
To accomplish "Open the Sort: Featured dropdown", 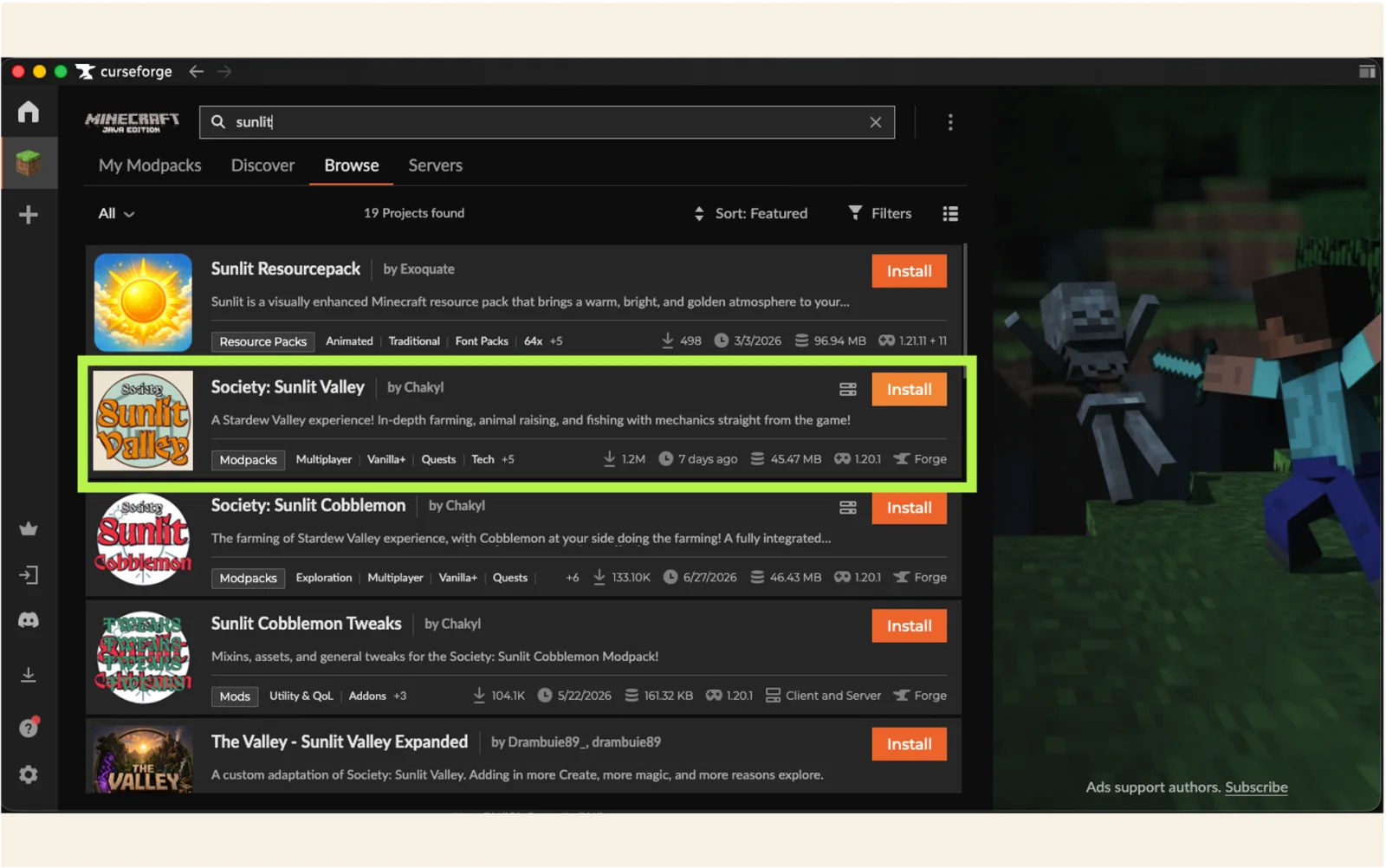I will [751, 213].
